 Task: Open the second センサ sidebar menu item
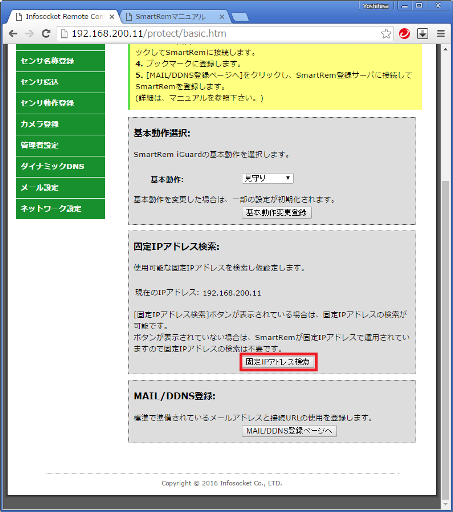tap(60, 82)
